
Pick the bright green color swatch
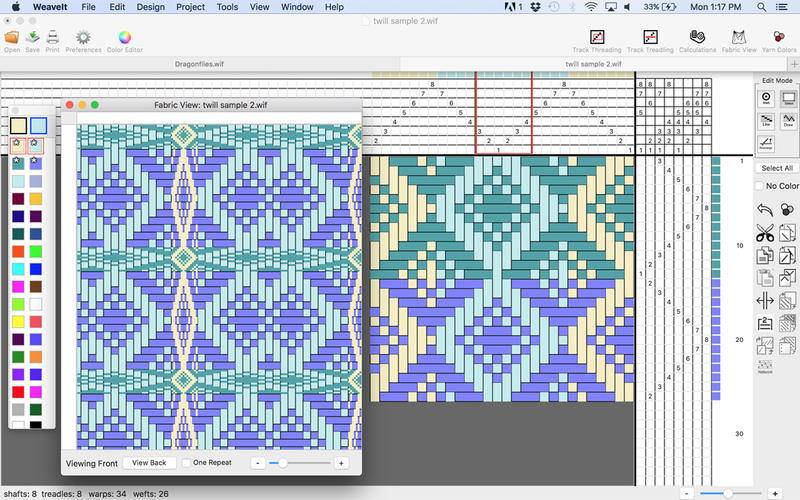(36, 251)
